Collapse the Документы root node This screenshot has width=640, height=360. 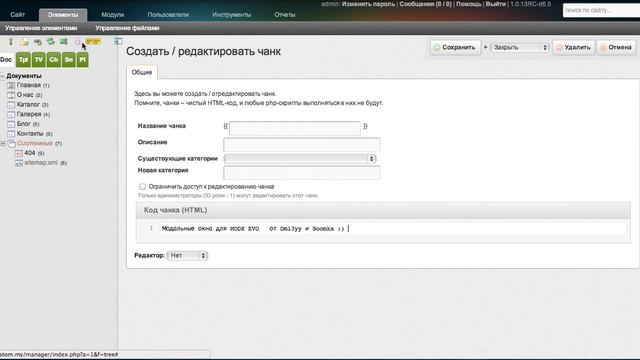click(2, 76)
